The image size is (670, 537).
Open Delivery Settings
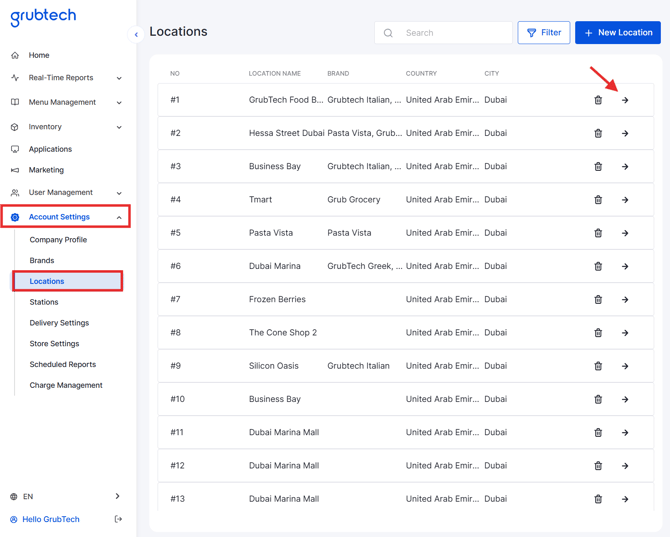pyautogui.click(x=59, y=323)
